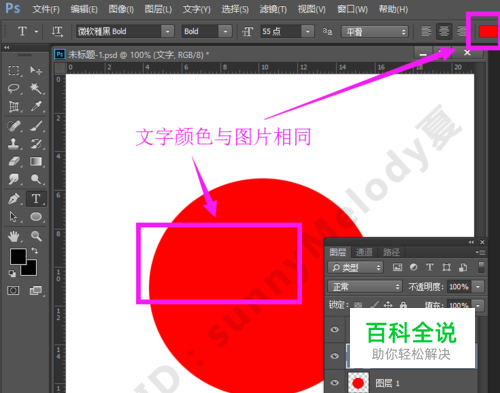Select the Lasso tool
Viewport: 500px width, 393px height.
tap(14, 88)
